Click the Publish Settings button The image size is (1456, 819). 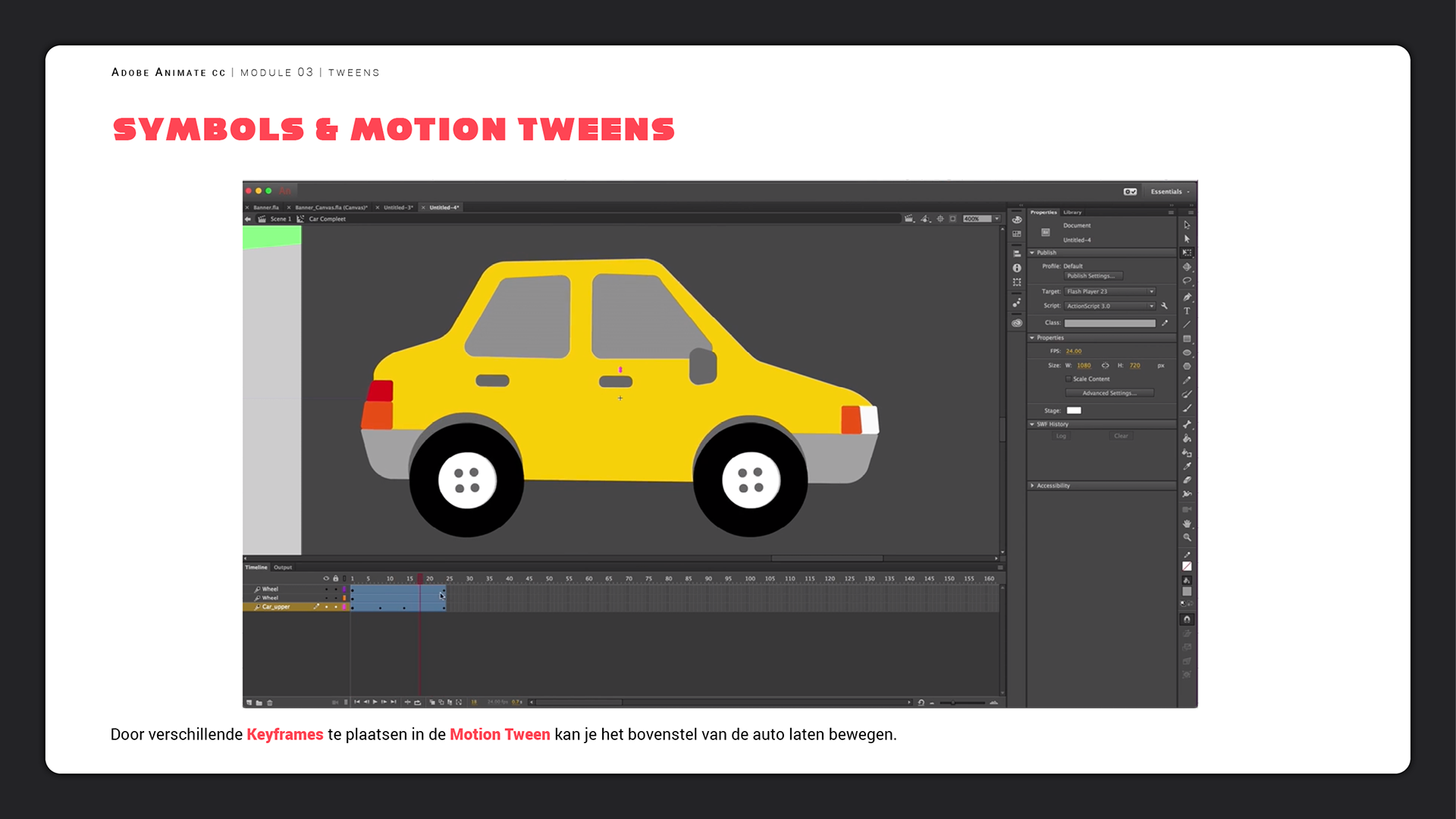coord(1093,276)
